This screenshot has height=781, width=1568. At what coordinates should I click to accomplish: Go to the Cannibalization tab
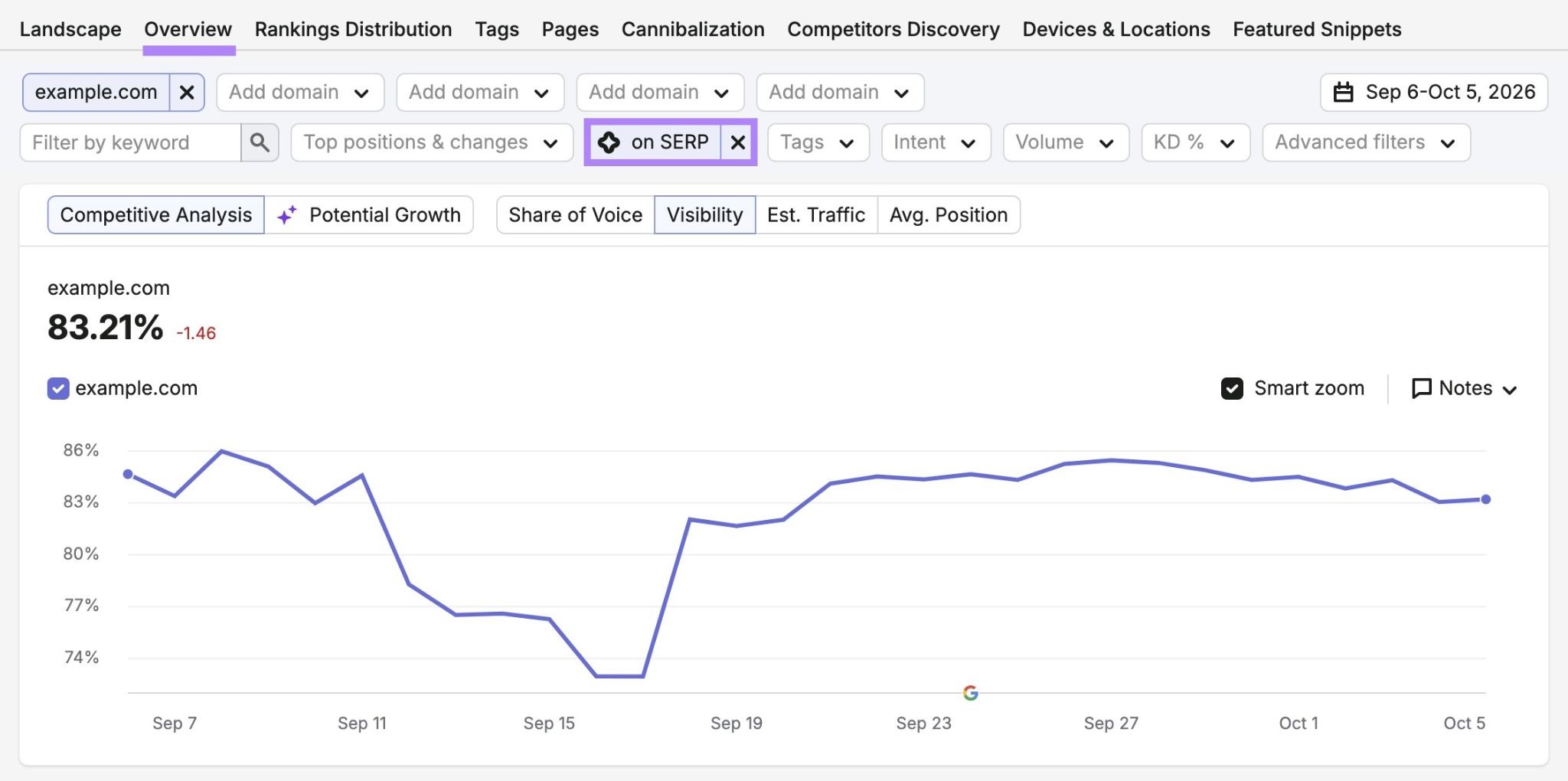(x=693, y=29)
